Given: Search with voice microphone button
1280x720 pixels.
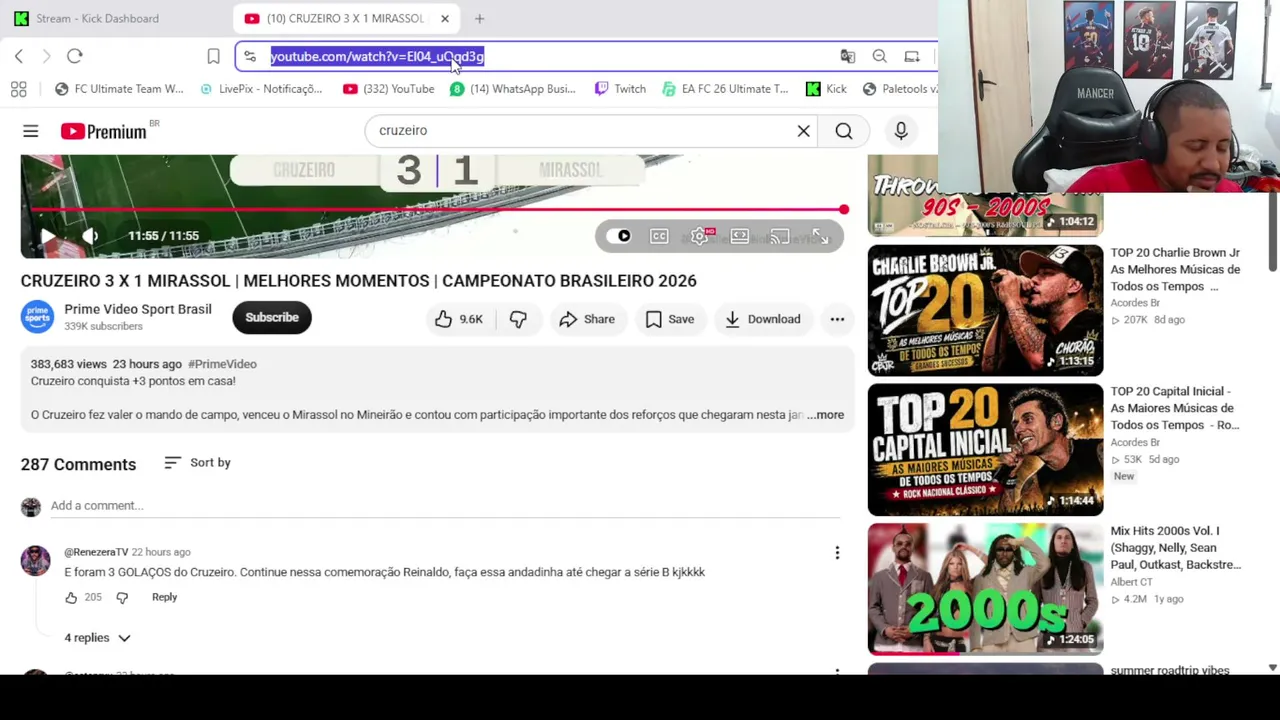Looking at the screenshot, I should [901, 131].
